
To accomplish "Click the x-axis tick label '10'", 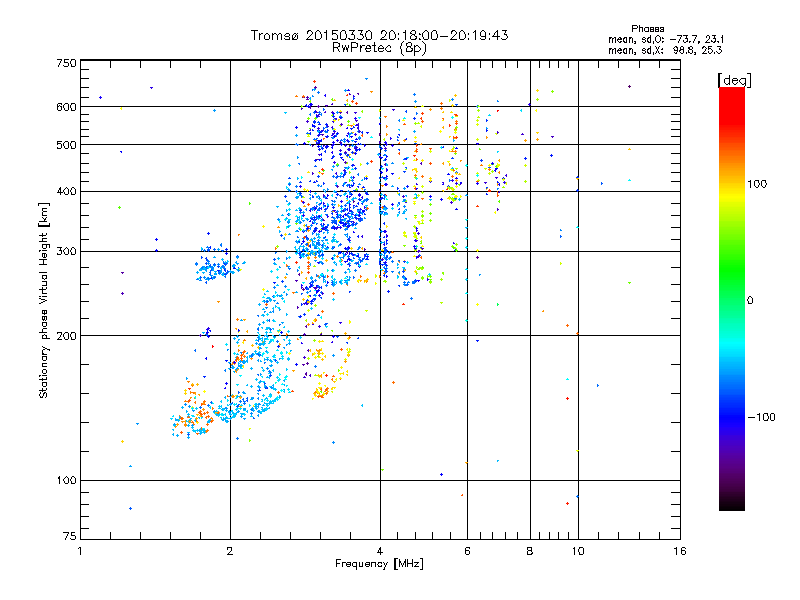I will pyautogui.click(x=578, y=551).
